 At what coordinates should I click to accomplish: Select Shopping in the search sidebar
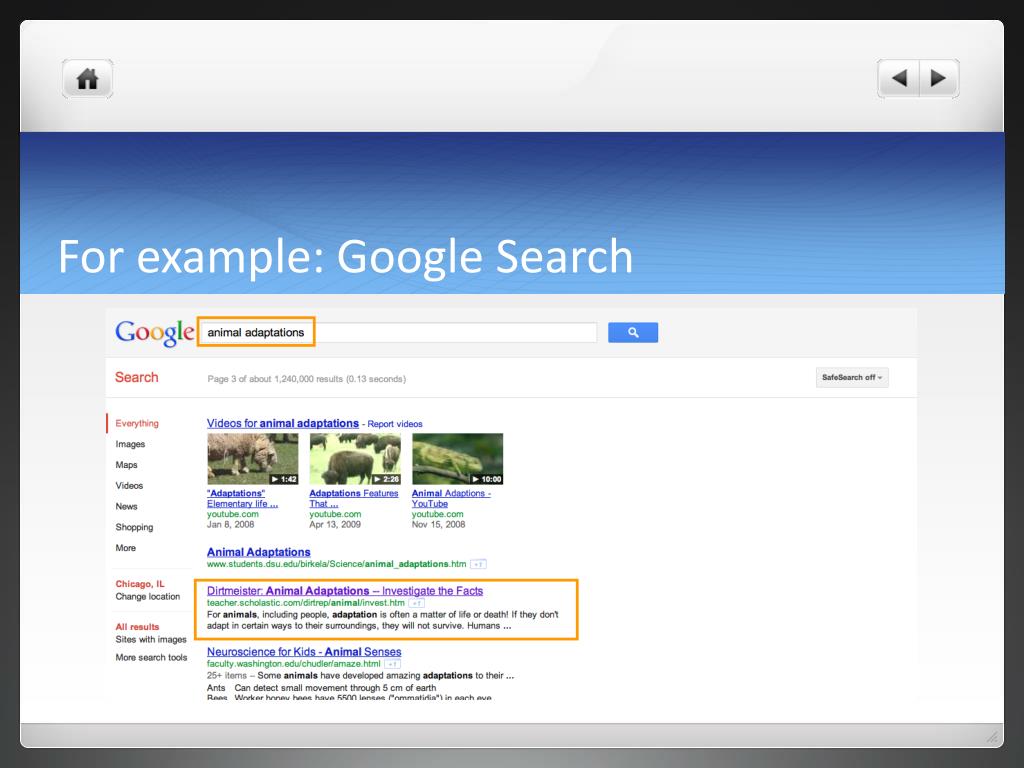point(134,527)
